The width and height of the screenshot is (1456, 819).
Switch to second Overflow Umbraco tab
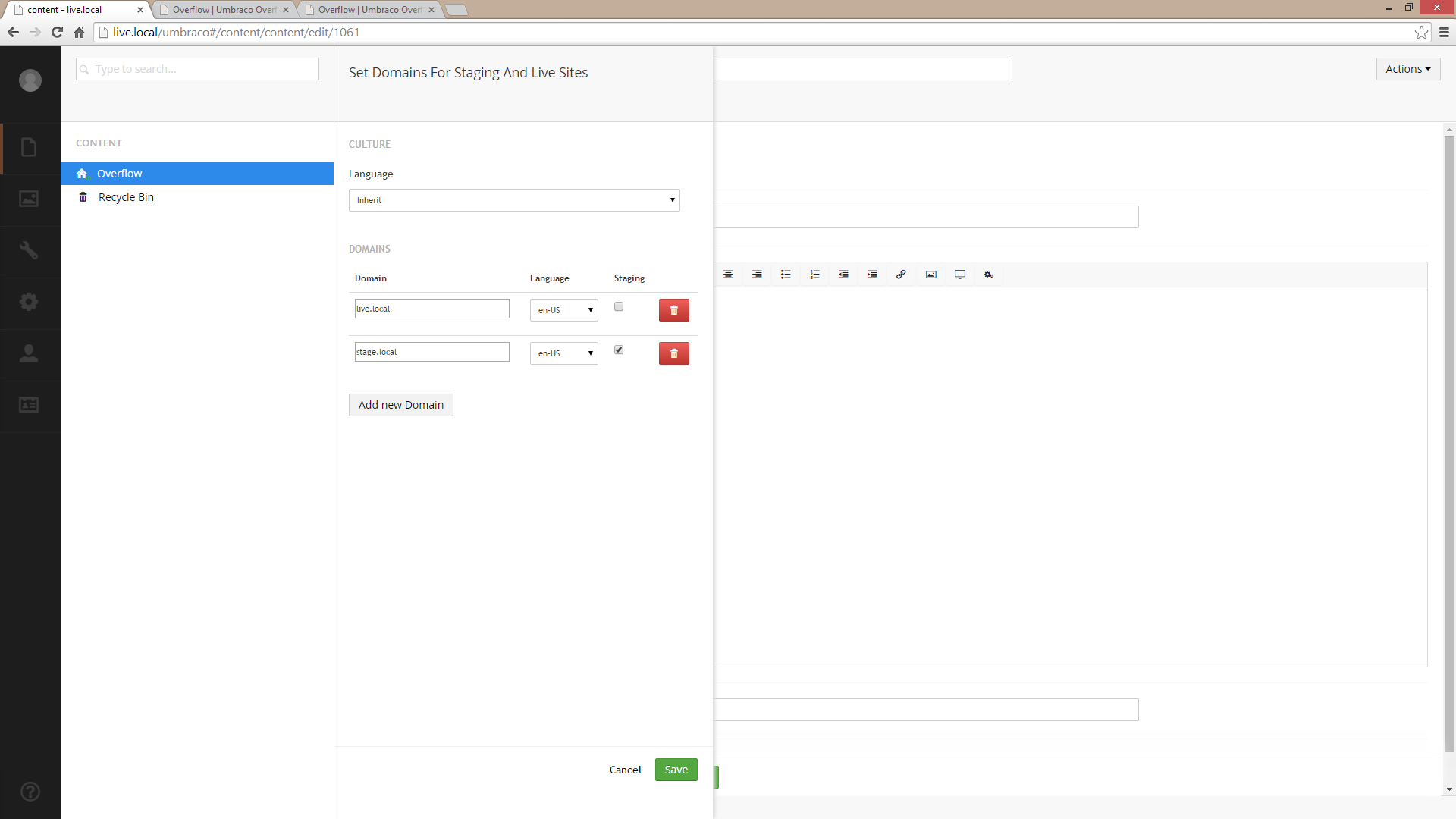click(x=224, y=10)
